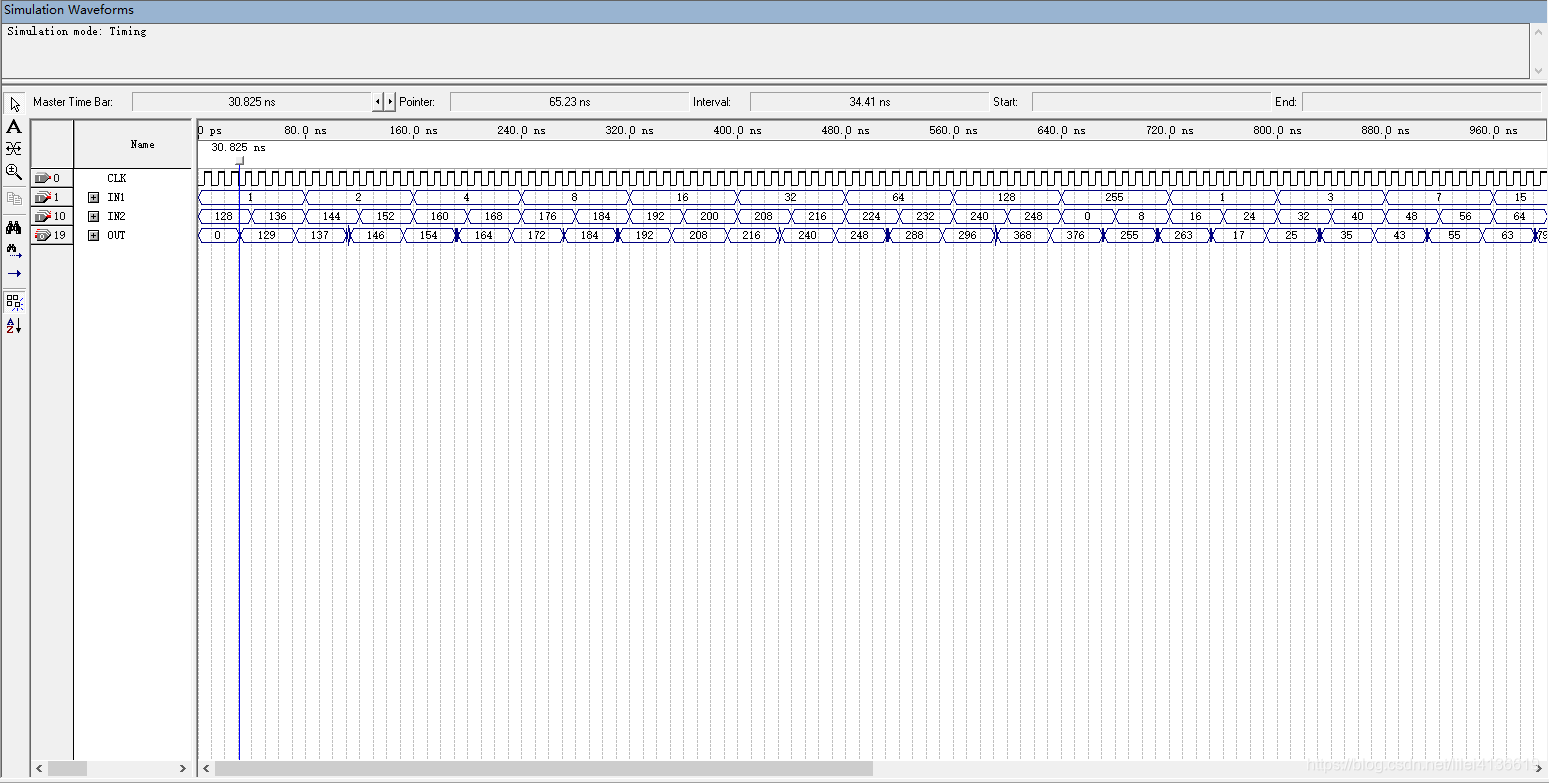This screenshot has height=783, width=1549.
Task: Click the OUT signal name
Action: [x=116, y=235]
